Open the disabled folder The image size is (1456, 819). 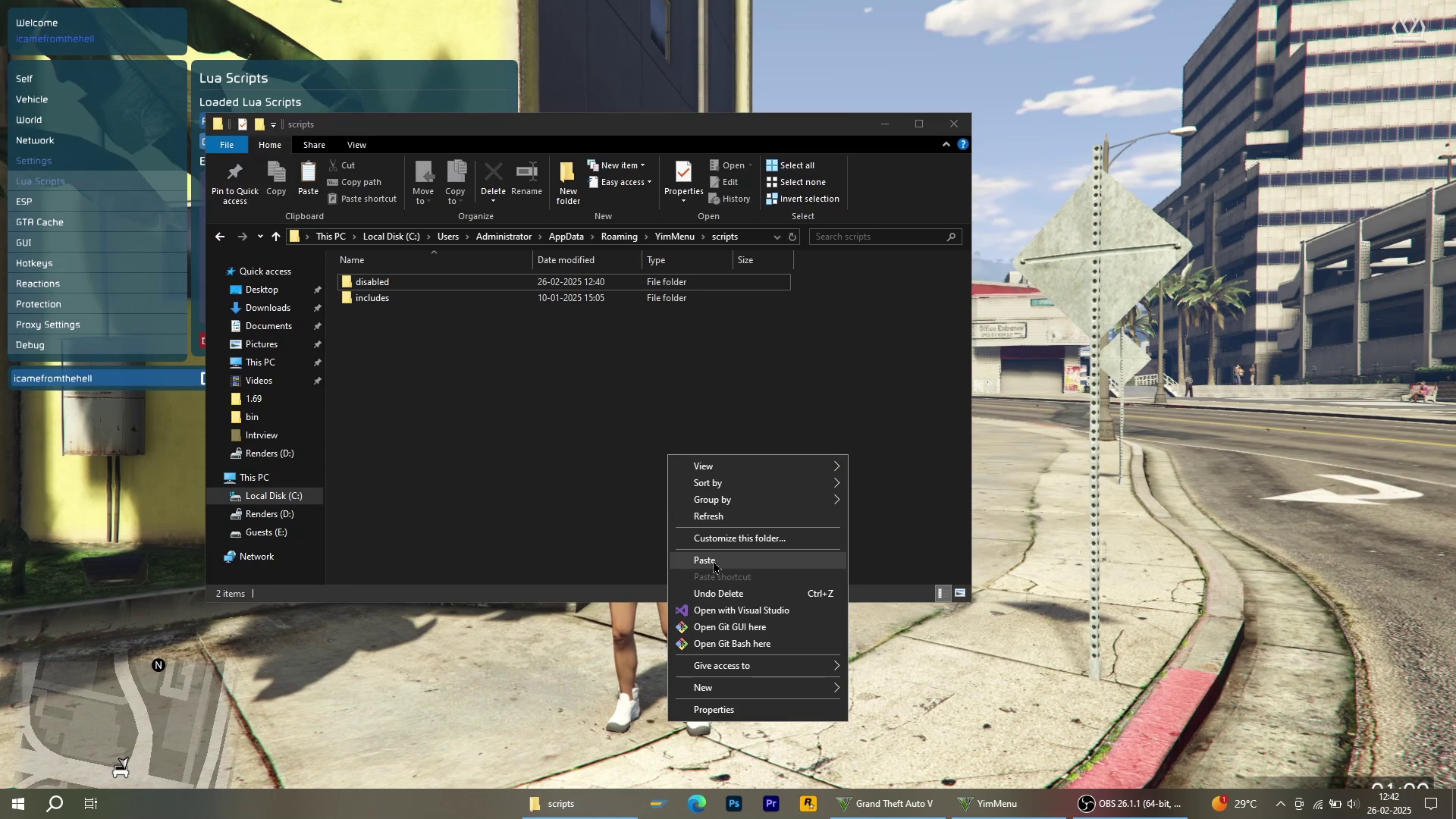click(372, 282)
